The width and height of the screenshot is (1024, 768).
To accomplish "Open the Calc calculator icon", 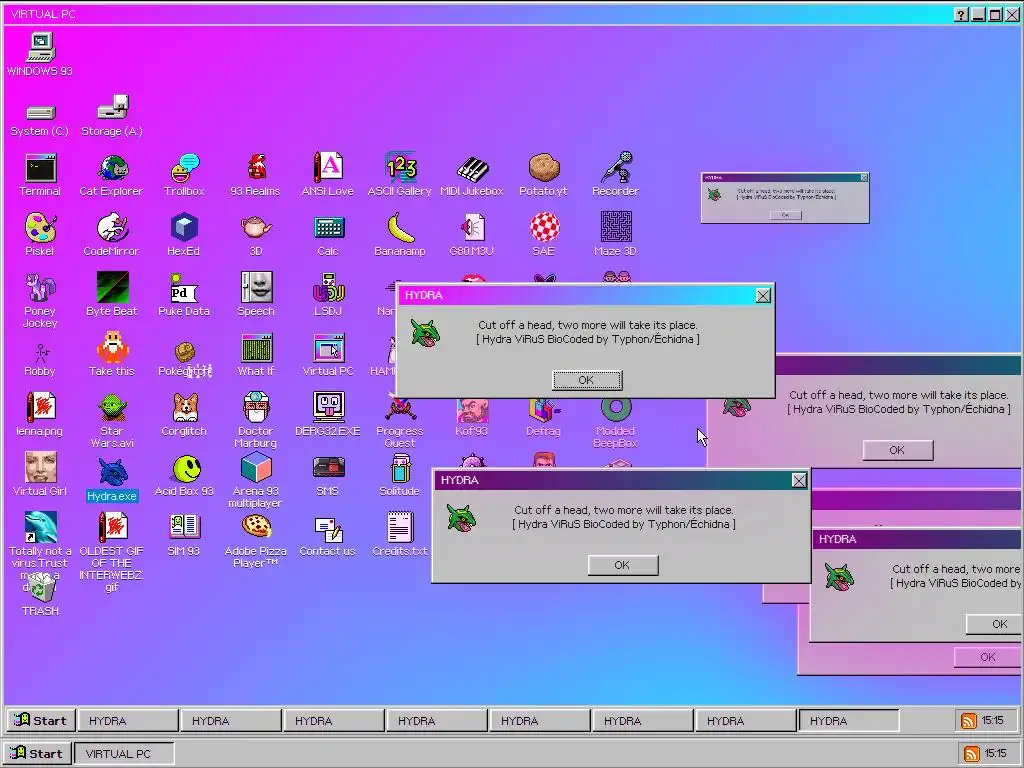I will 328,228.
